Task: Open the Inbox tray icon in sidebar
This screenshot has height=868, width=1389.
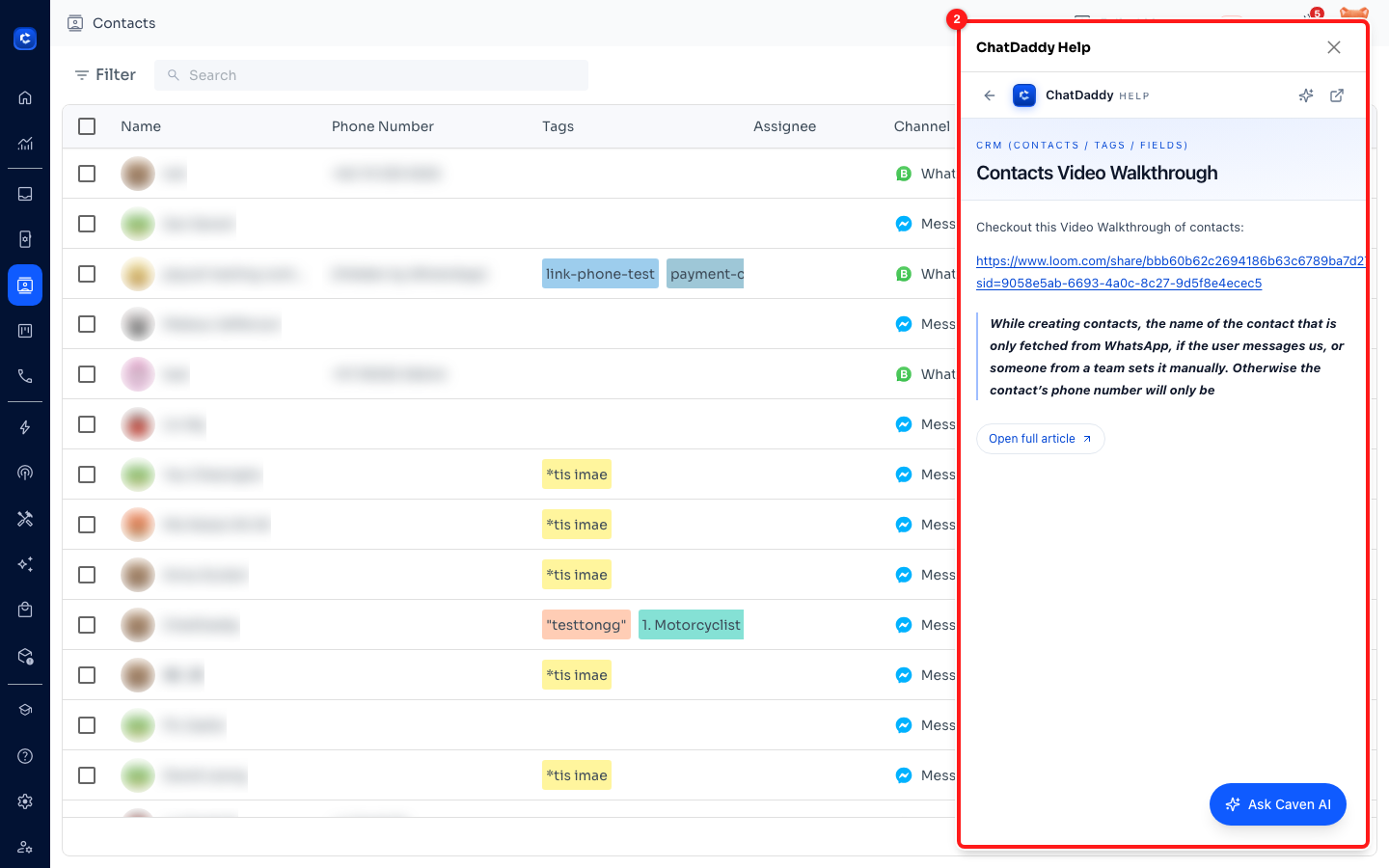Action: coord(25,194)
